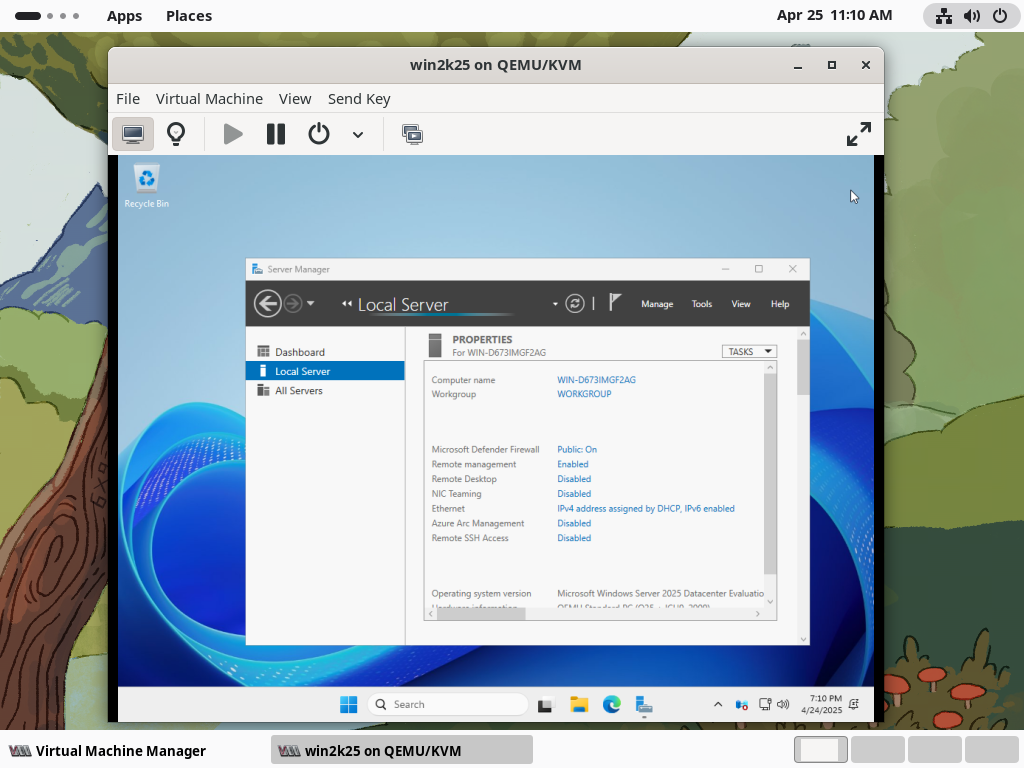The image size is (1024, 768).
Task: Click NIC Teaming Disabled link
Action: pos(574,494)
